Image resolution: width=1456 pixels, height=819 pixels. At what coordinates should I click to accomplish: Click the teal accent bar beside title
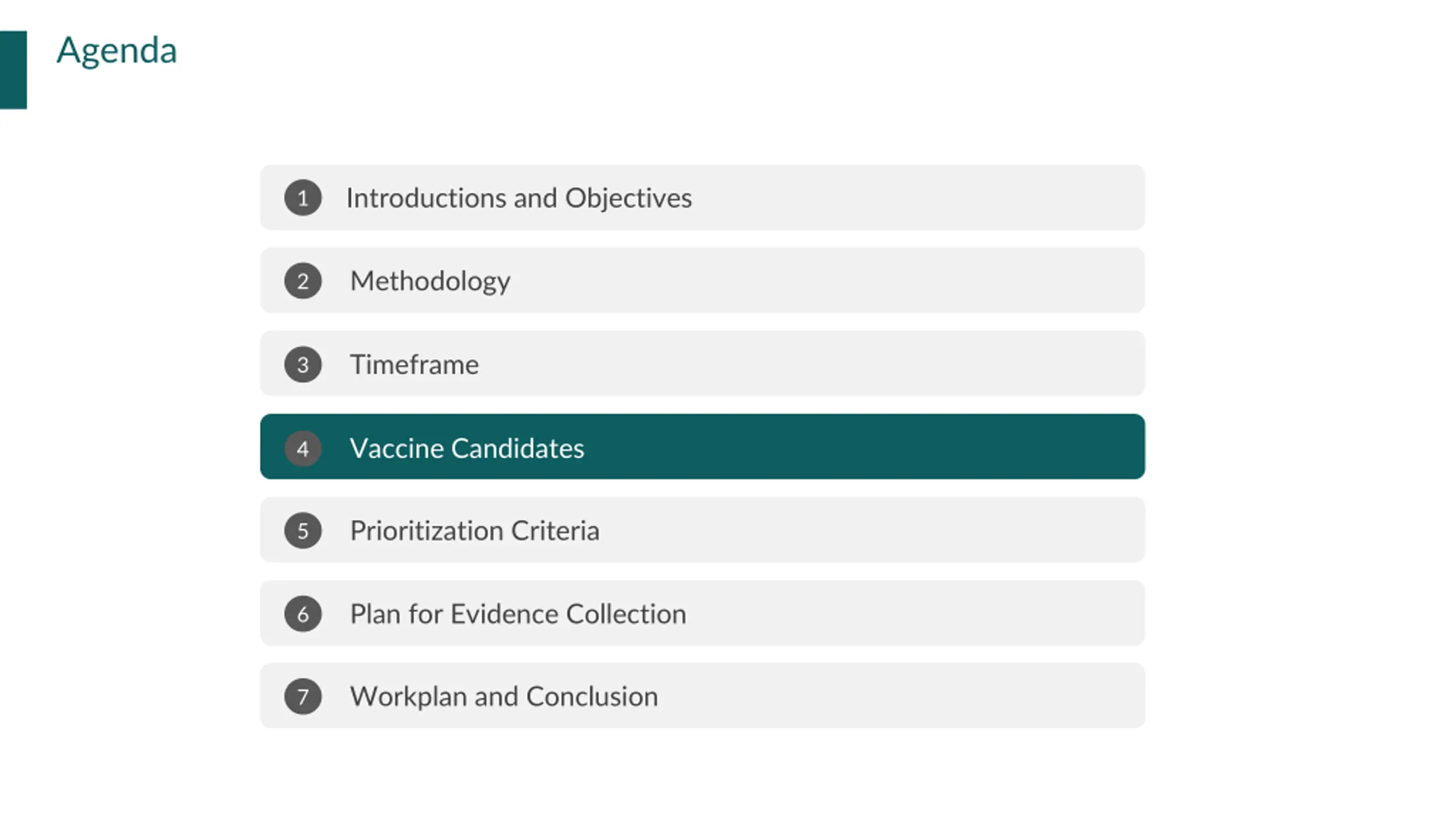pyautogui.click(x=13, y=69)
